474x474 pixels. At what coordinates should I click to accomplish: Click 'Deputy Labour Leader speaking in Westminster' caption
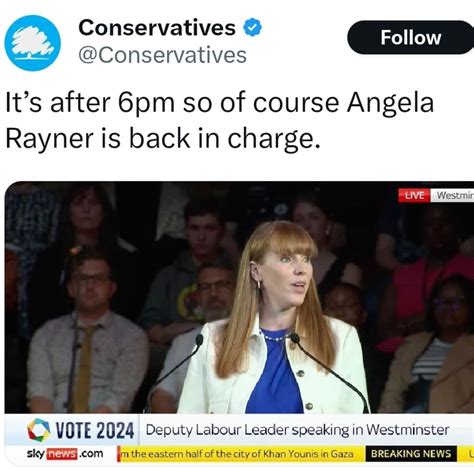pyautogui.click(x=297, y=430)
